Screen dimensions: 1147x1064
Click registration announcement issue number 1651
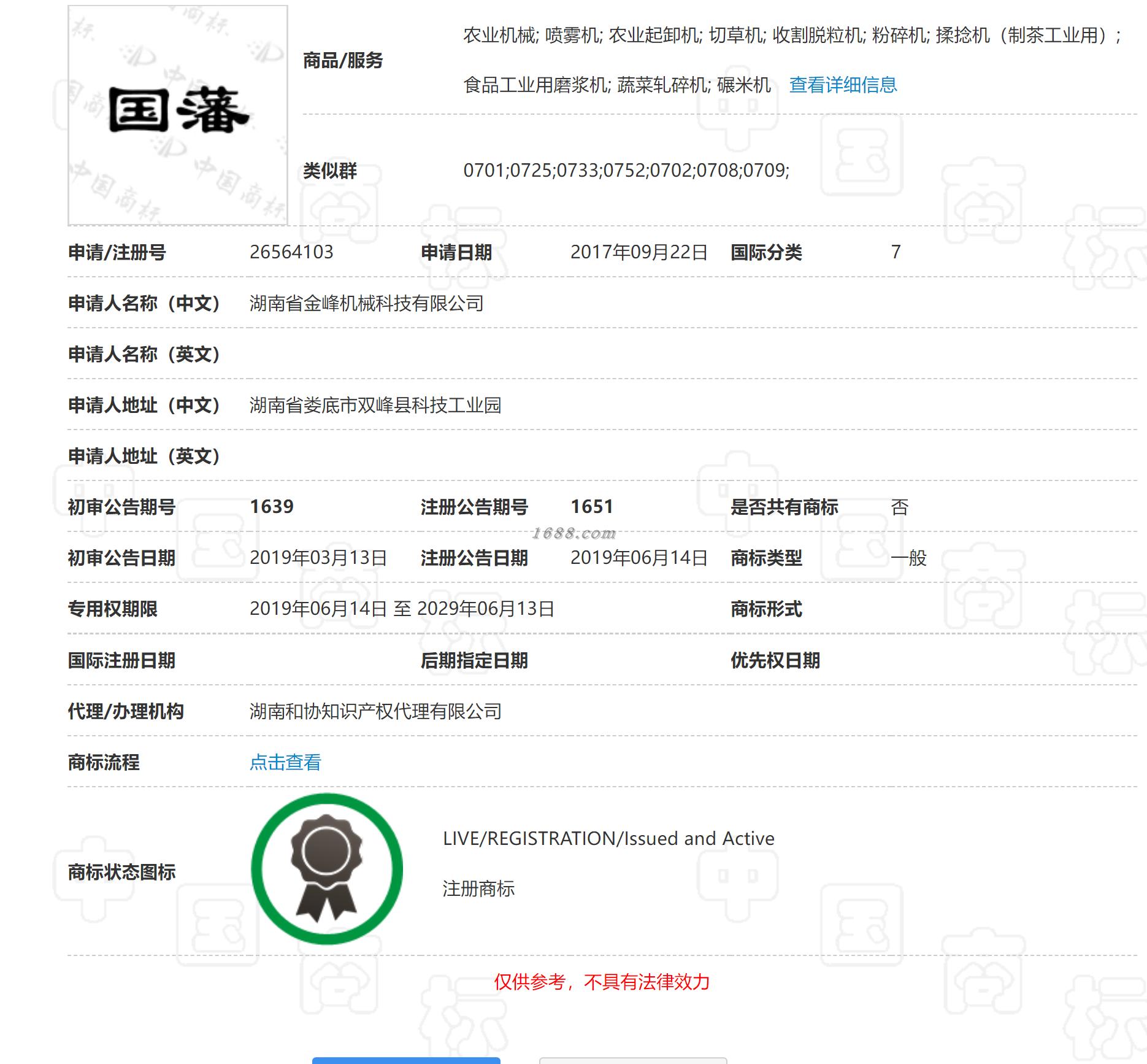tap(592, 507)
